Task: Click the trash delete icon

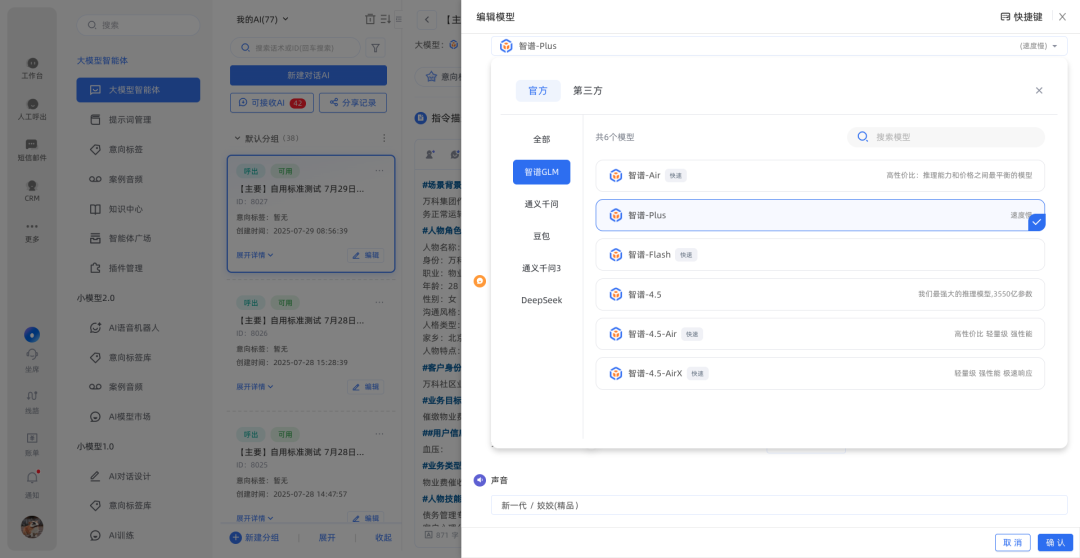Action: coord(370,19)
